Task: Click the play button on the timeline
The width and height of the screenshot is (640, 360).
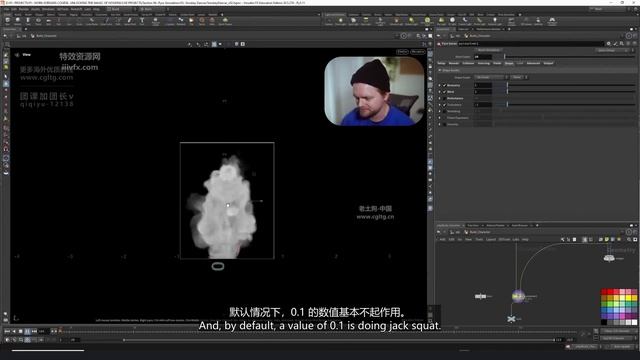Action: [x=27, y=331]
